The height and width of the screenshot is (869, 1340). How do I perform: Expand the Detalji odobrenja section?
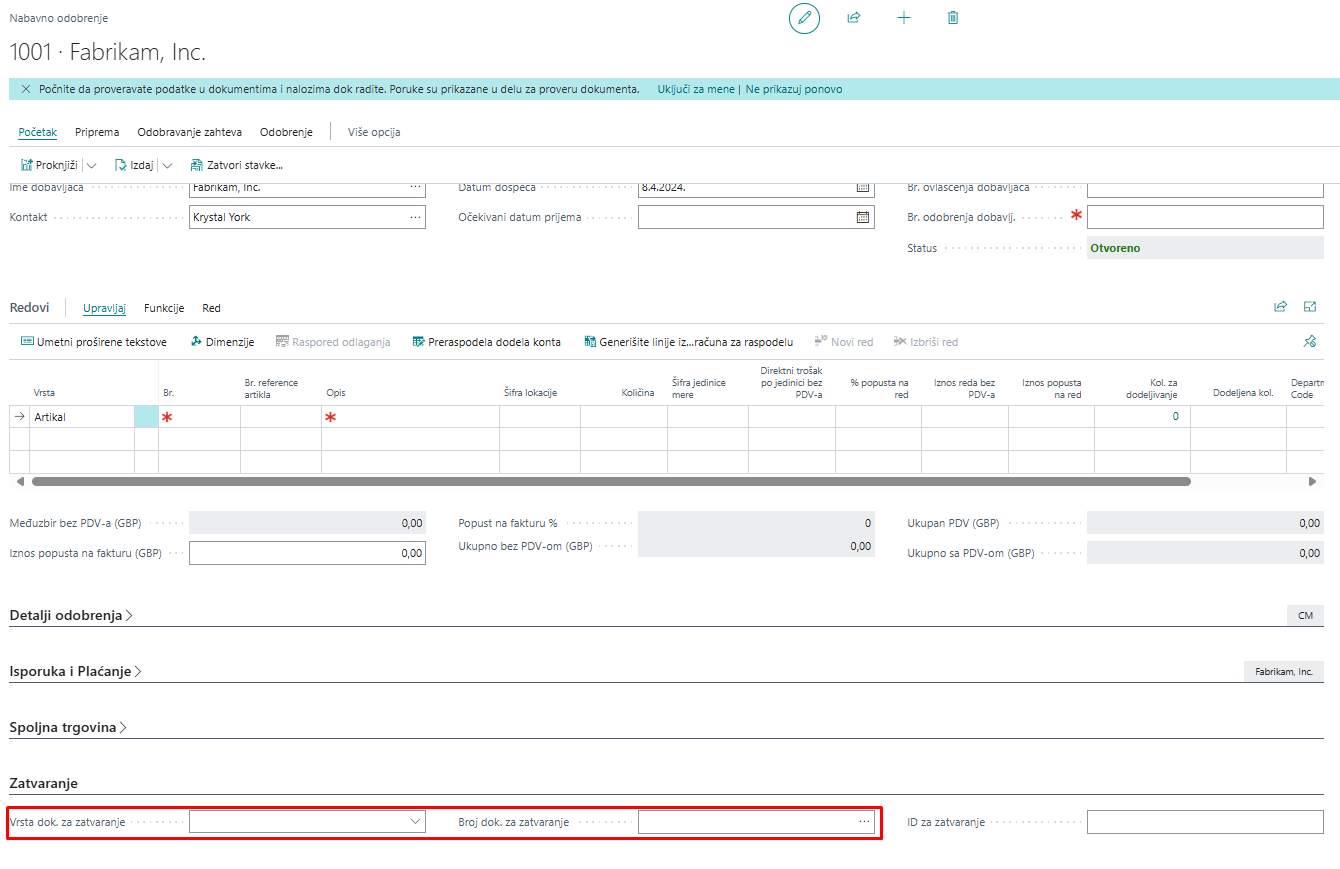pyautogui.click(x=70, y=615)
